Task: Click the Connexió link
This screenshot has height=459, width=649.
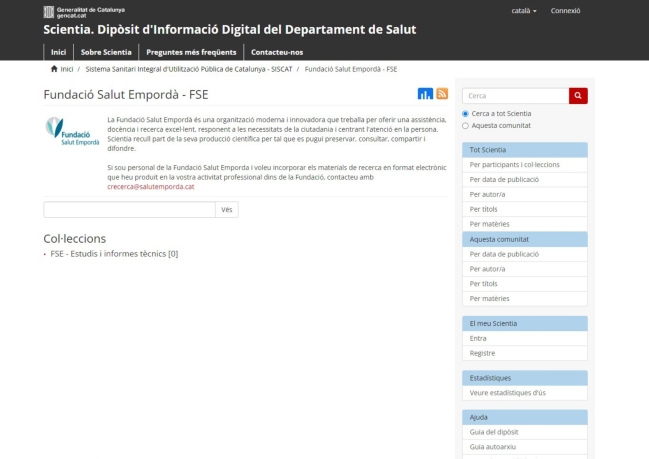Action: point(565,11)
